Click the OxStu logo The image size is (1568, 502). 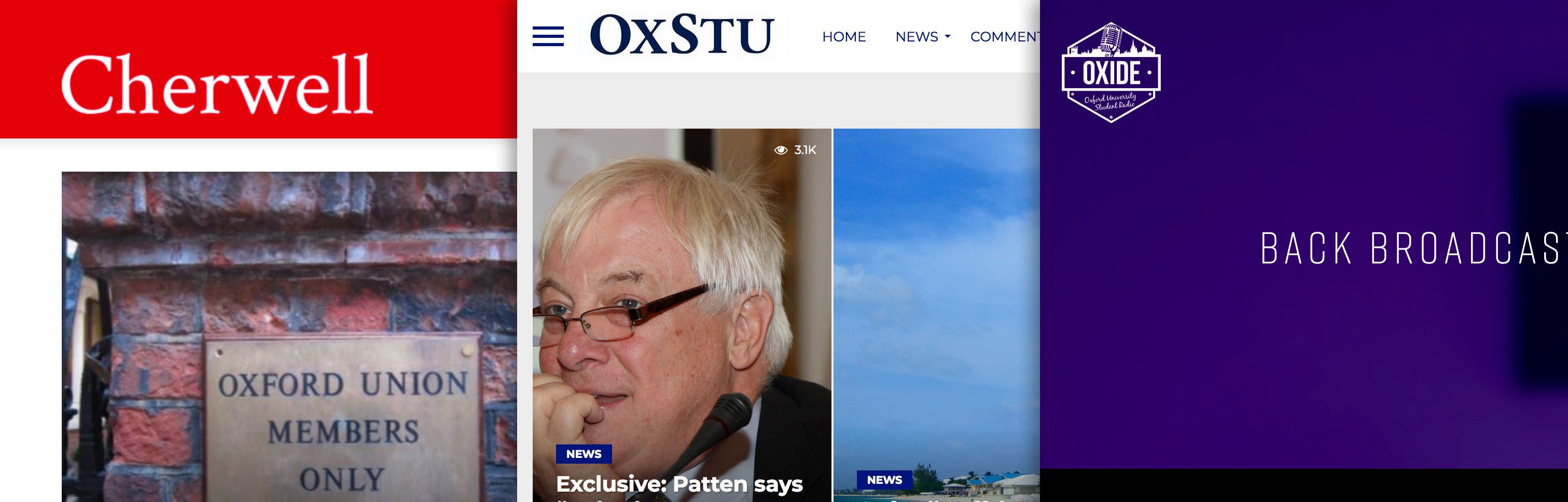click(682, 34)
